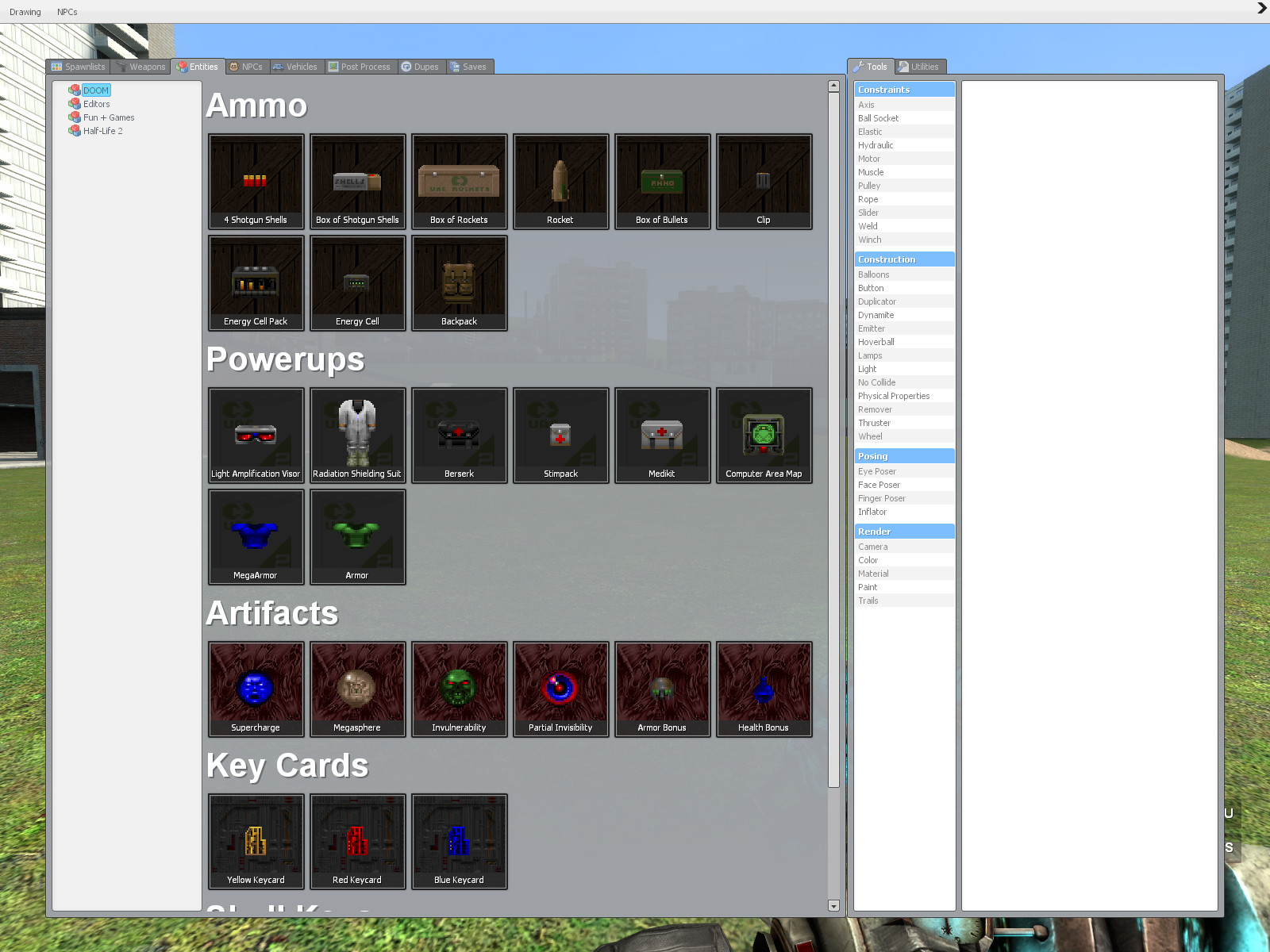1270x952 pixels.
Task: Click the arrow at top-right of menu bar
Action: coord(1262,8)
